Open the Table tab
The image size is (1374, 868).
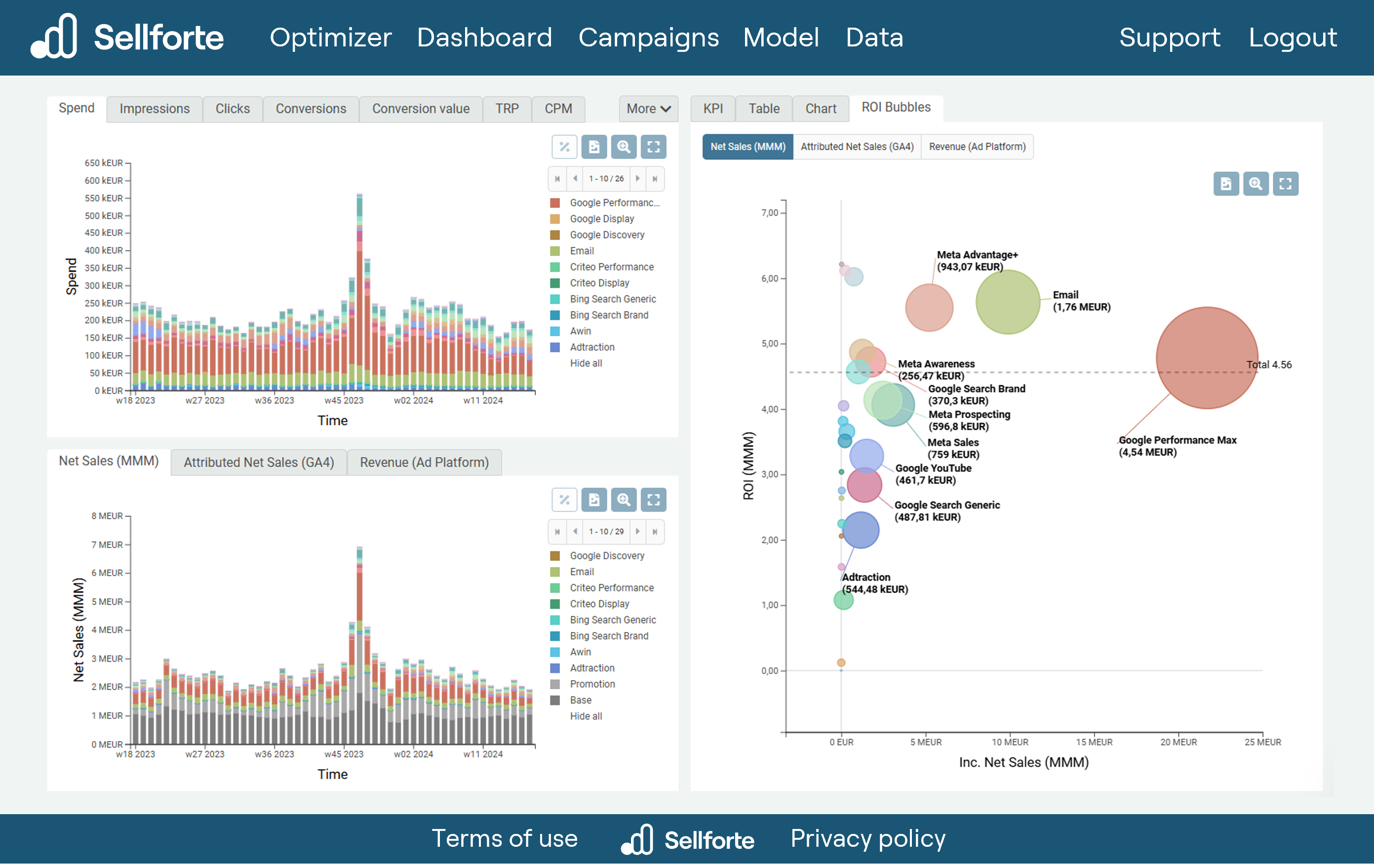763,109
